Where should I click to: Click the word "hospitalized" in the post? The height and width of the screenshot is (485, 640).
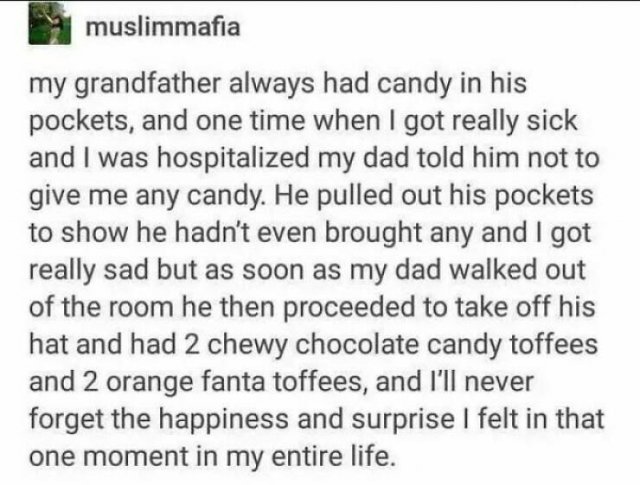coord(233,159)
